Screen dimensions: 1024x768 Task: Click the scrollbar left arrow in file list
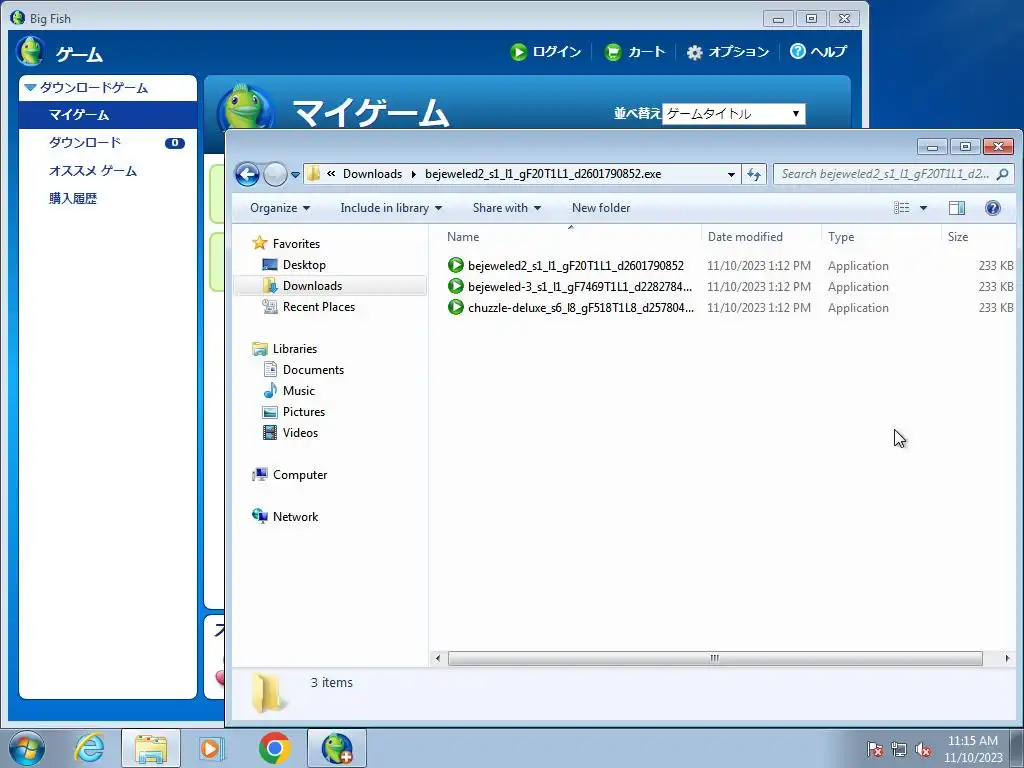pos(438,658)
